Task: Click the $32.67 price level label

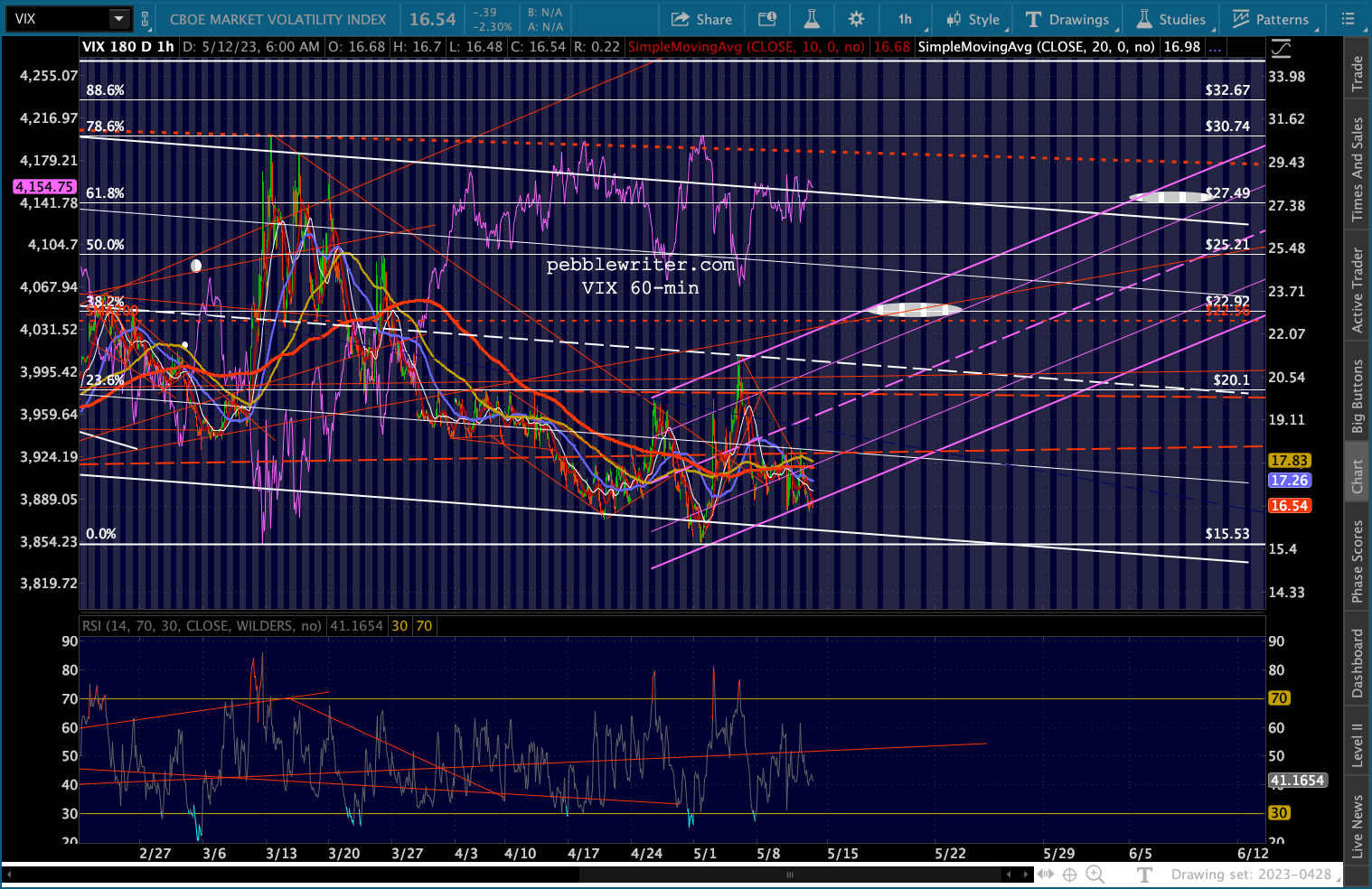Action: point(1227,90)
